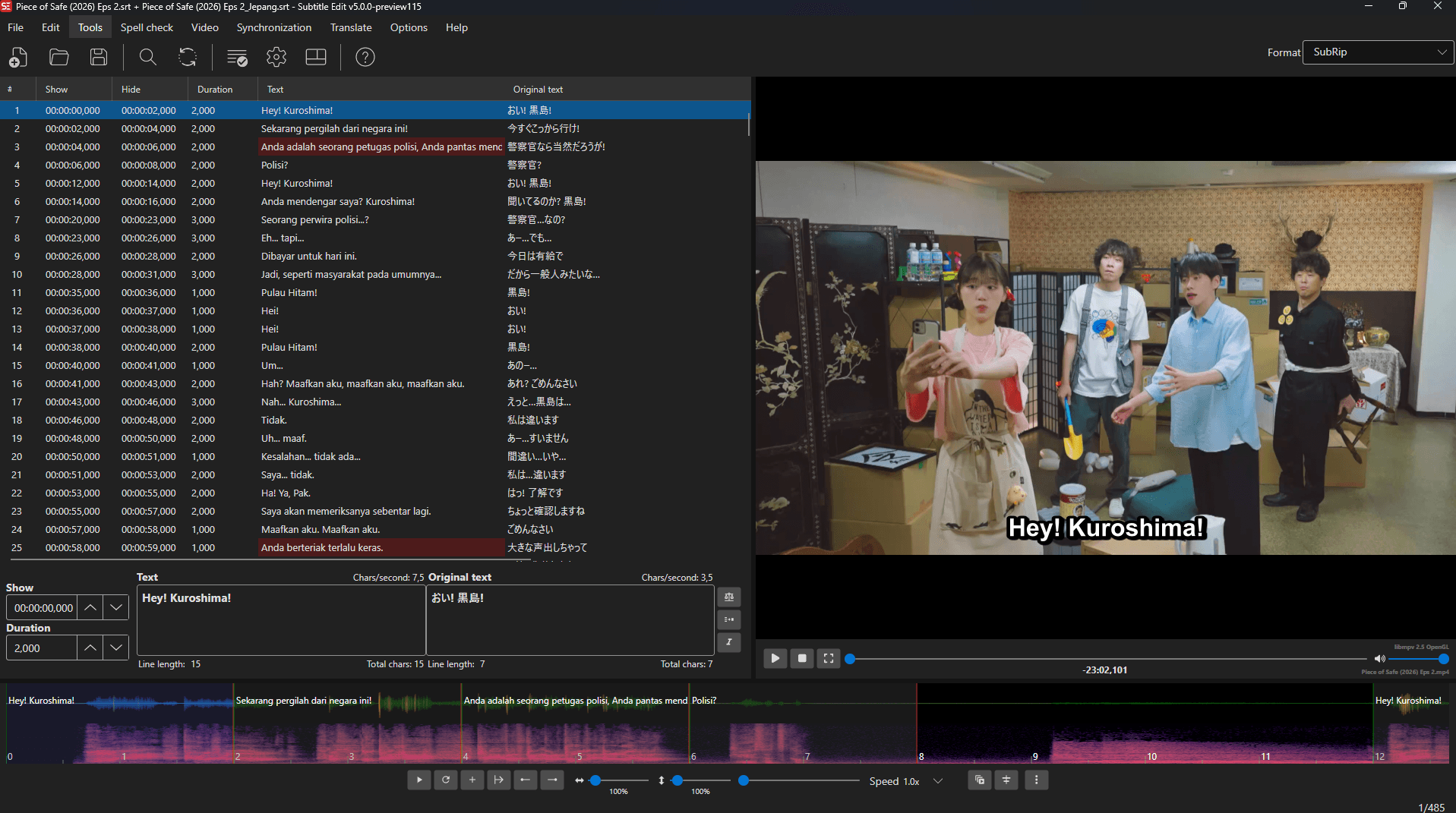The image size is (1456, 813).
Task: Increase Duration with up arrow
Action: 90,648
